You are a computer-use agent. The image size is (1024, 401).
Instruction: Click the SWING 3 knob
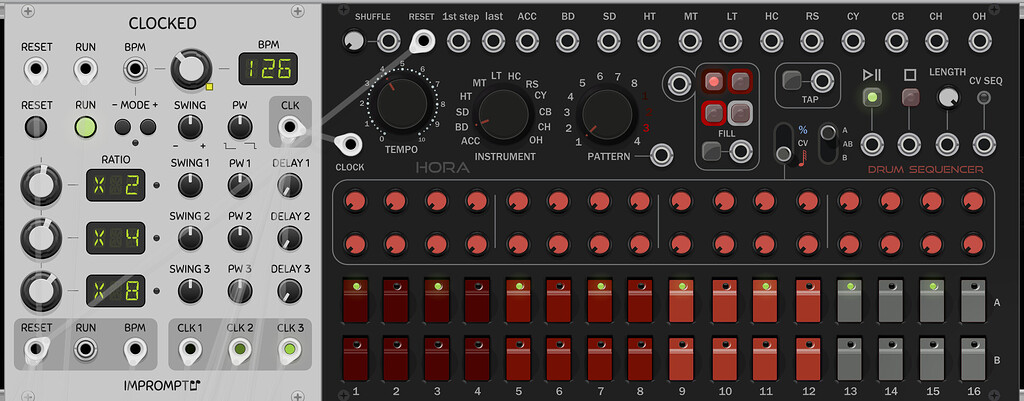(x=190, y=291)
